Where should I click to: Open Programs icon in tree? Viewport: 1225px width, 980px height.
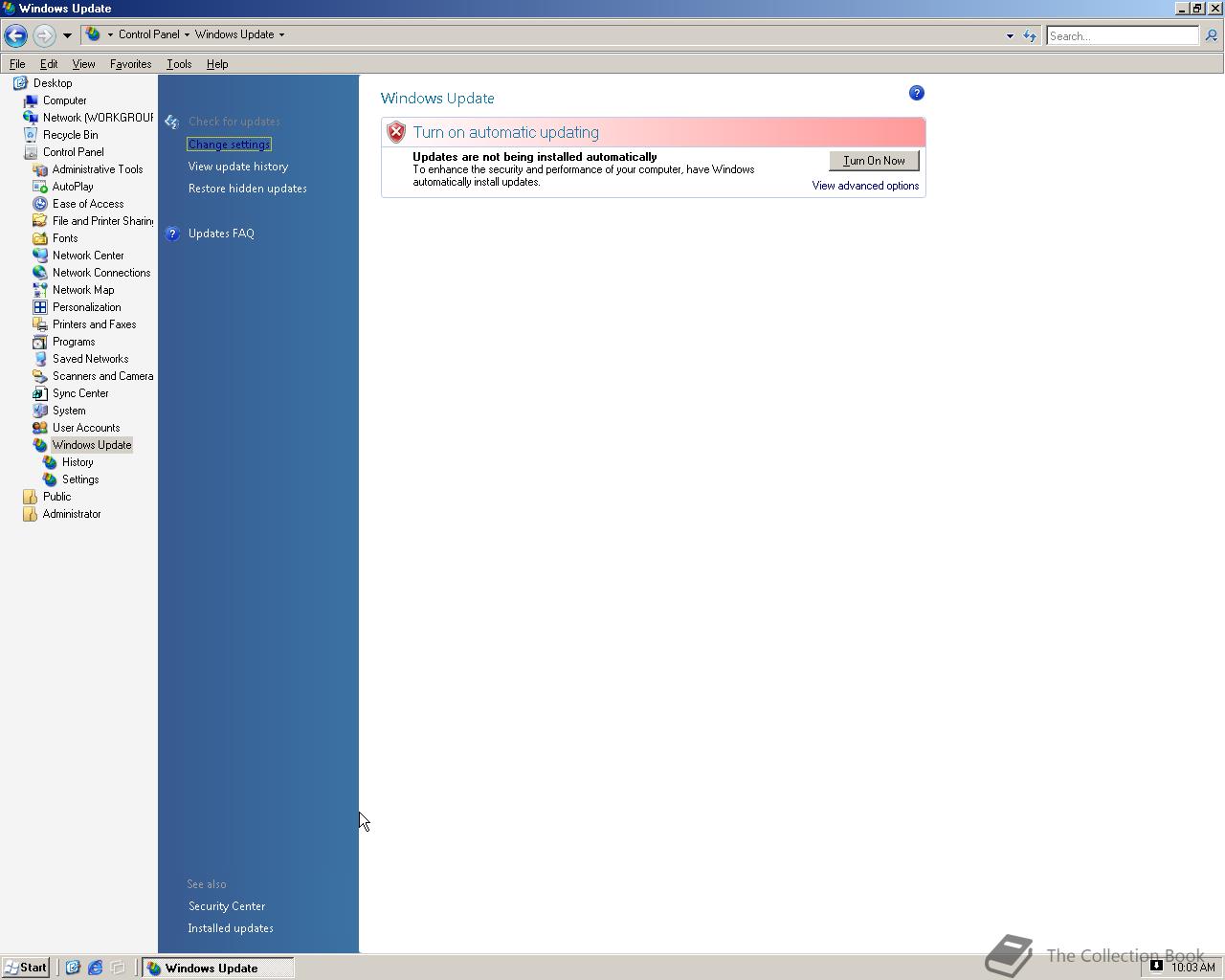39,342
